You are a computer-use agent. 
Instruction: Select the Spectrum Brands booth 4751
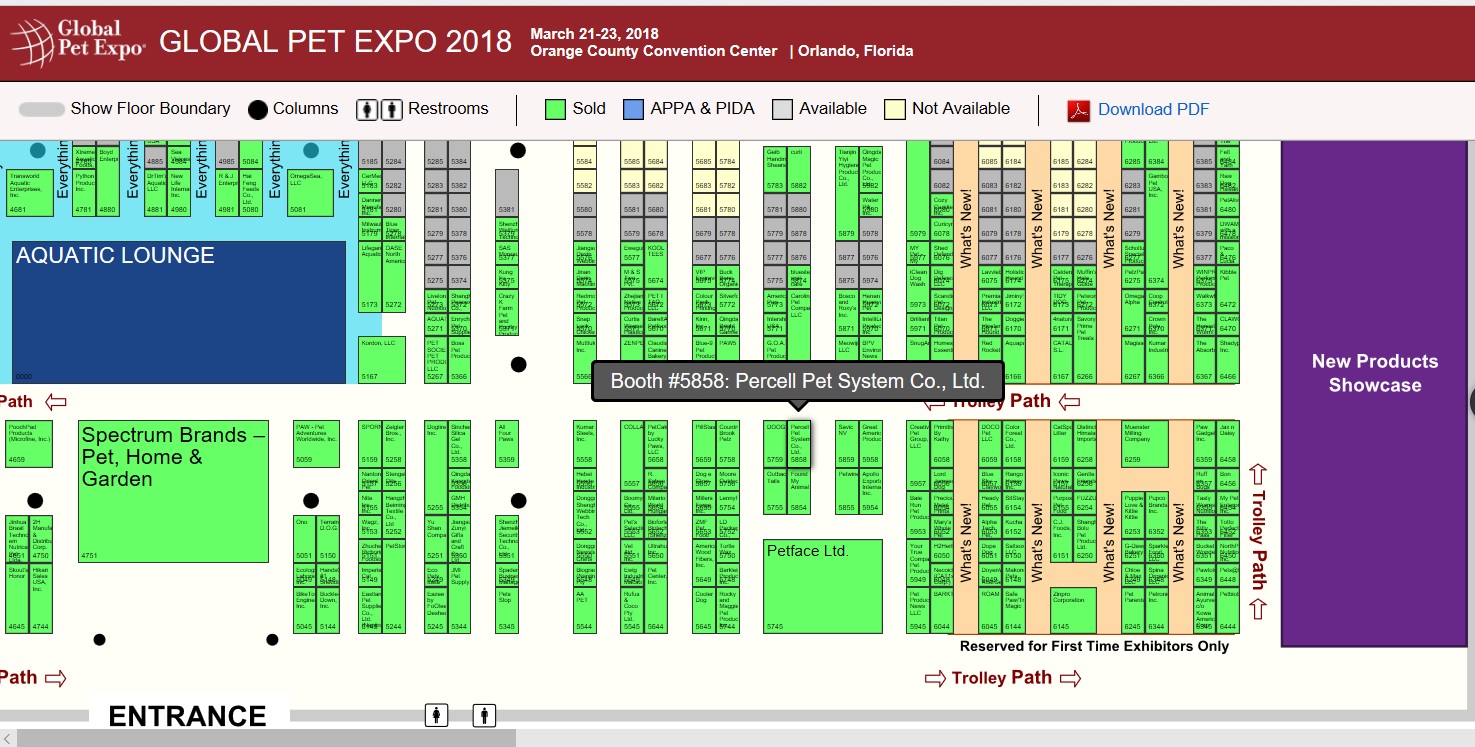coord(173,490)
